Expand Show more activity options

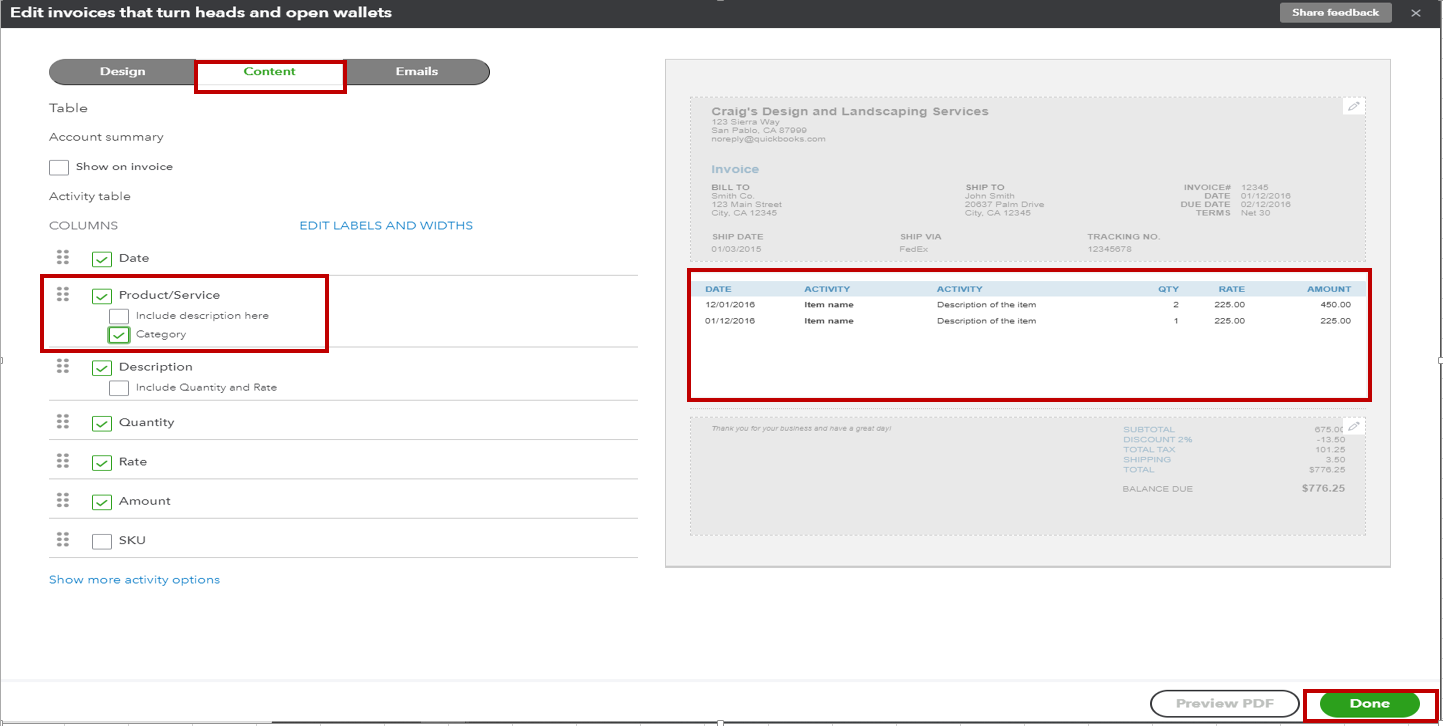tap(134, 578)
